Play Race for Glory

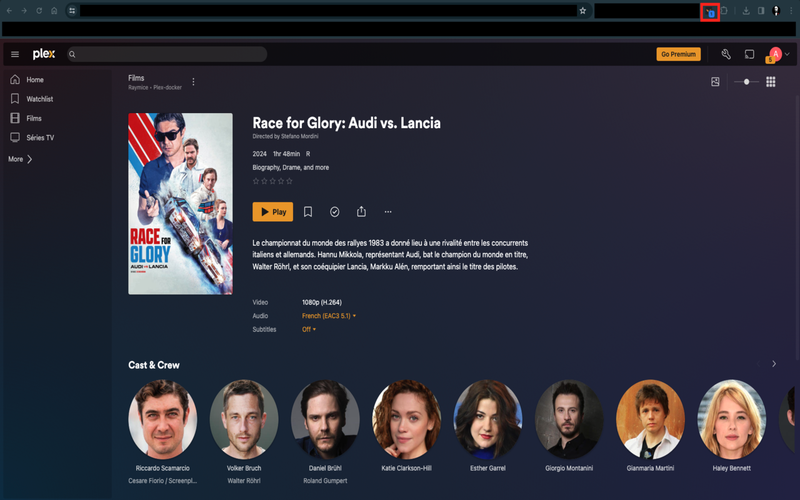273,212
